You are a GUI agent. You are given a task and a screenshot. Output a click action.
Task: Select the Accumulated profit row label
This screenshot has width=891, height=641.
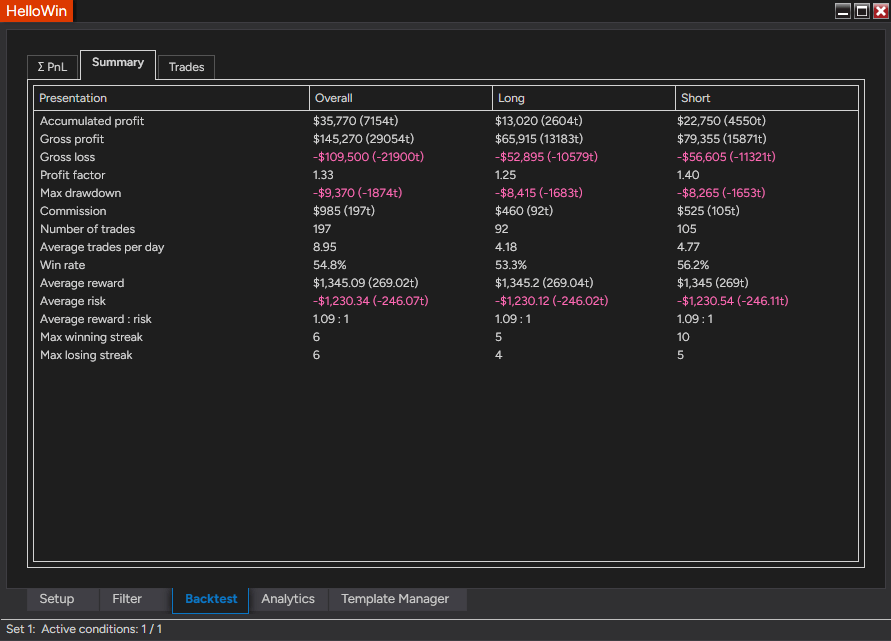tap(92, 121)
